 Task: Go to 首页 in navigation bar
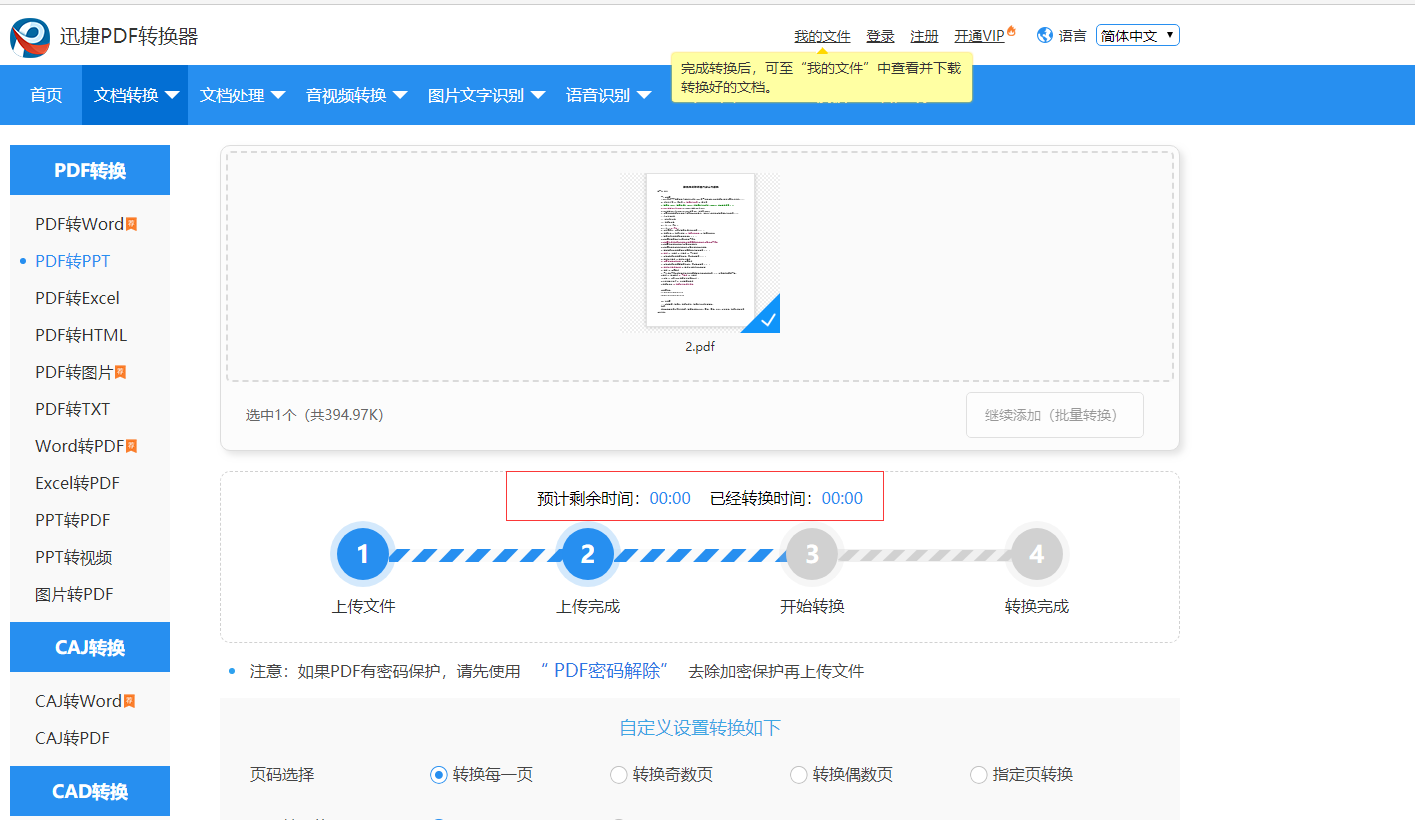pos(46,95)
